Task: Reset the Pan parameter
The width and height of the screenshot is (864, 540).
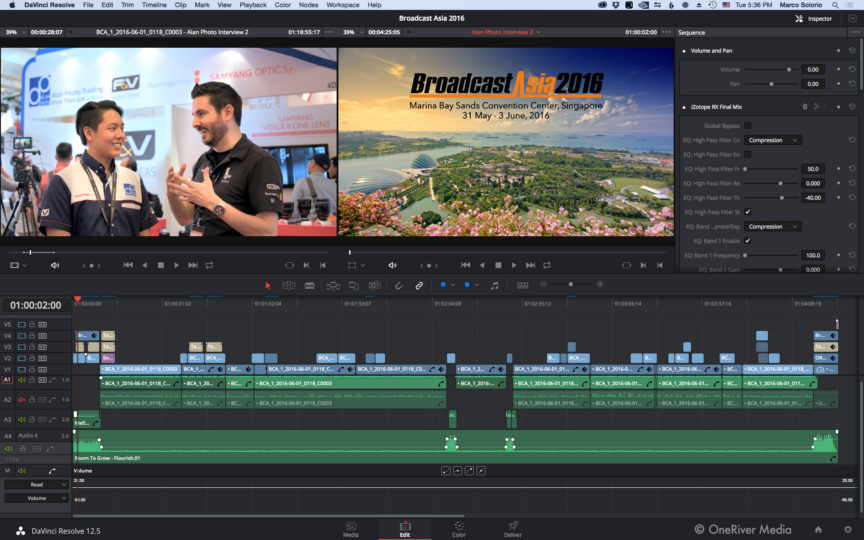Action: [x=852, y=84]
